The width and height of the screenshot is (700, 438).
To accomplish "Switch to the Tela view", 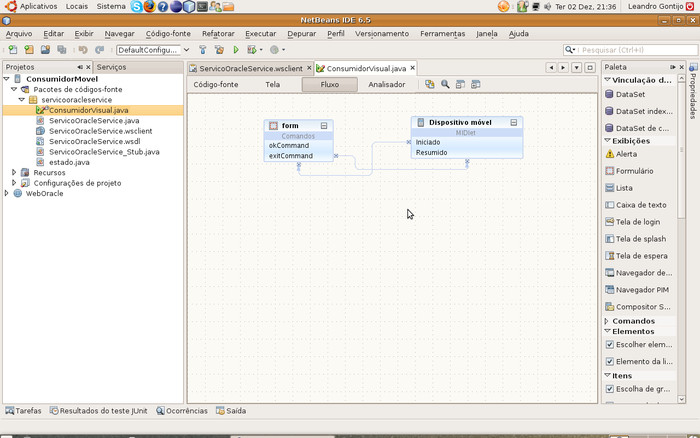I will [272, 84].
